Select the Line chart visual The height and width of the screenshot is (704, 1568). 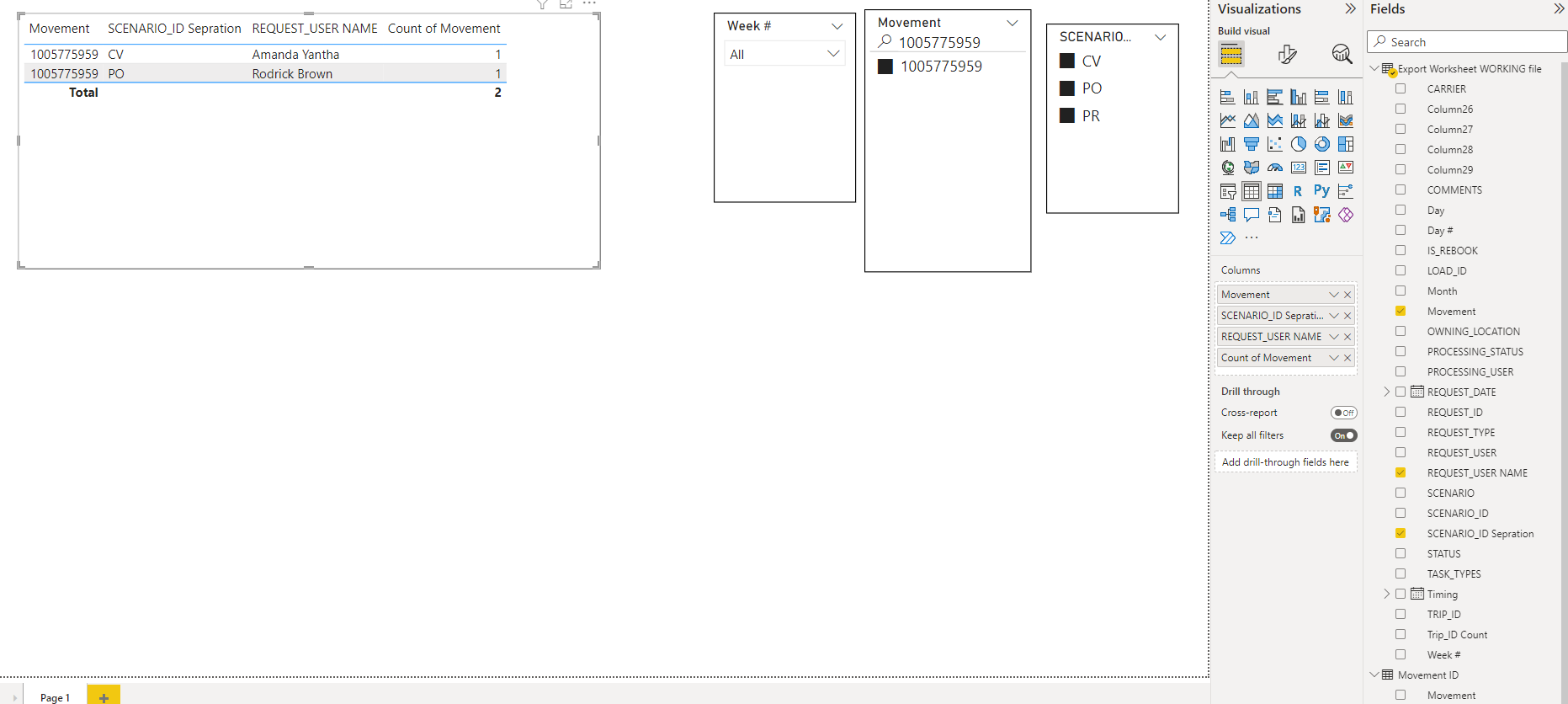(x=1228, y=120)
